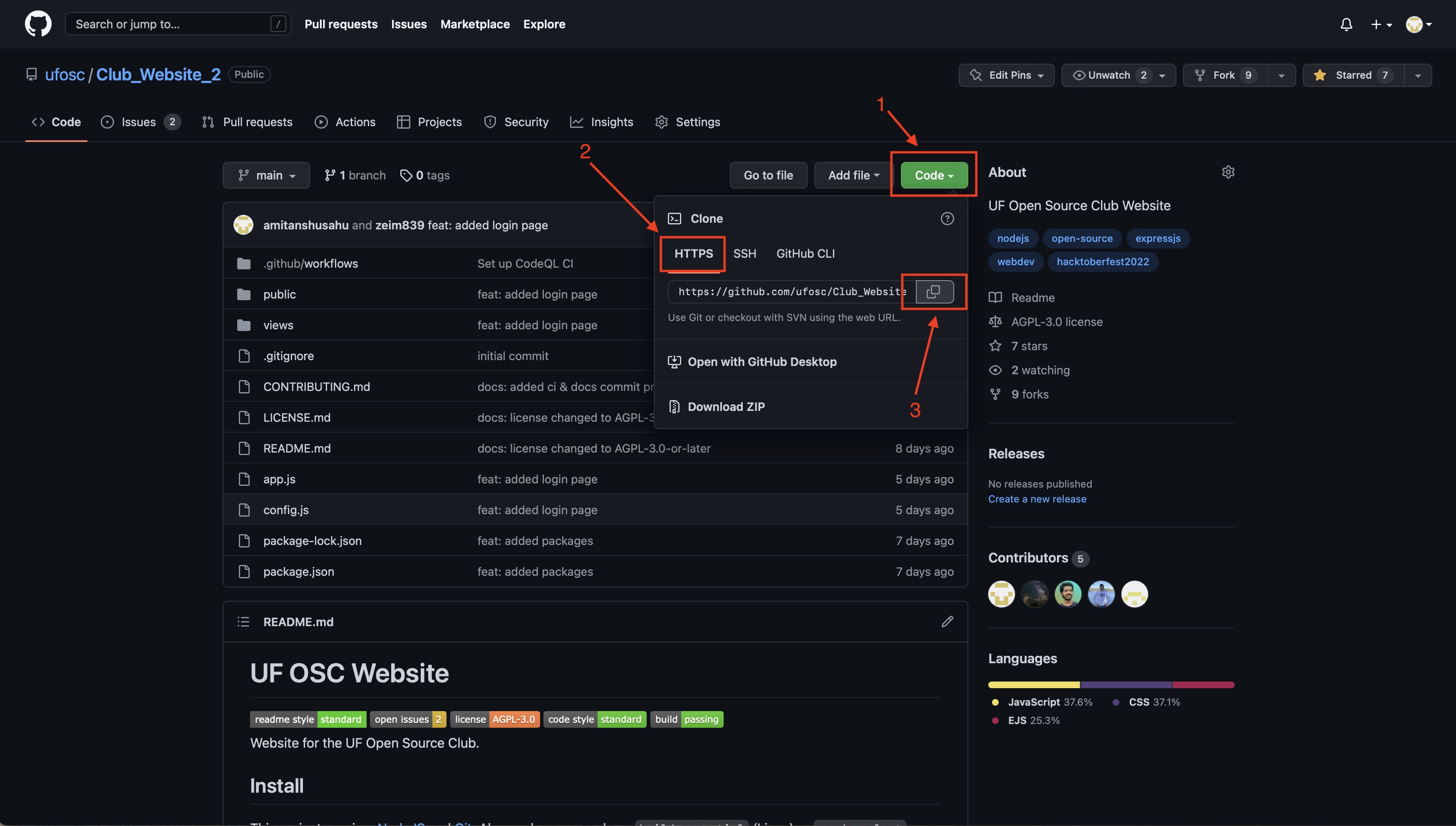The image size is (1456, 826).
Task: Copy the clone URL to clipboard
Action: (x=934, y=291)
